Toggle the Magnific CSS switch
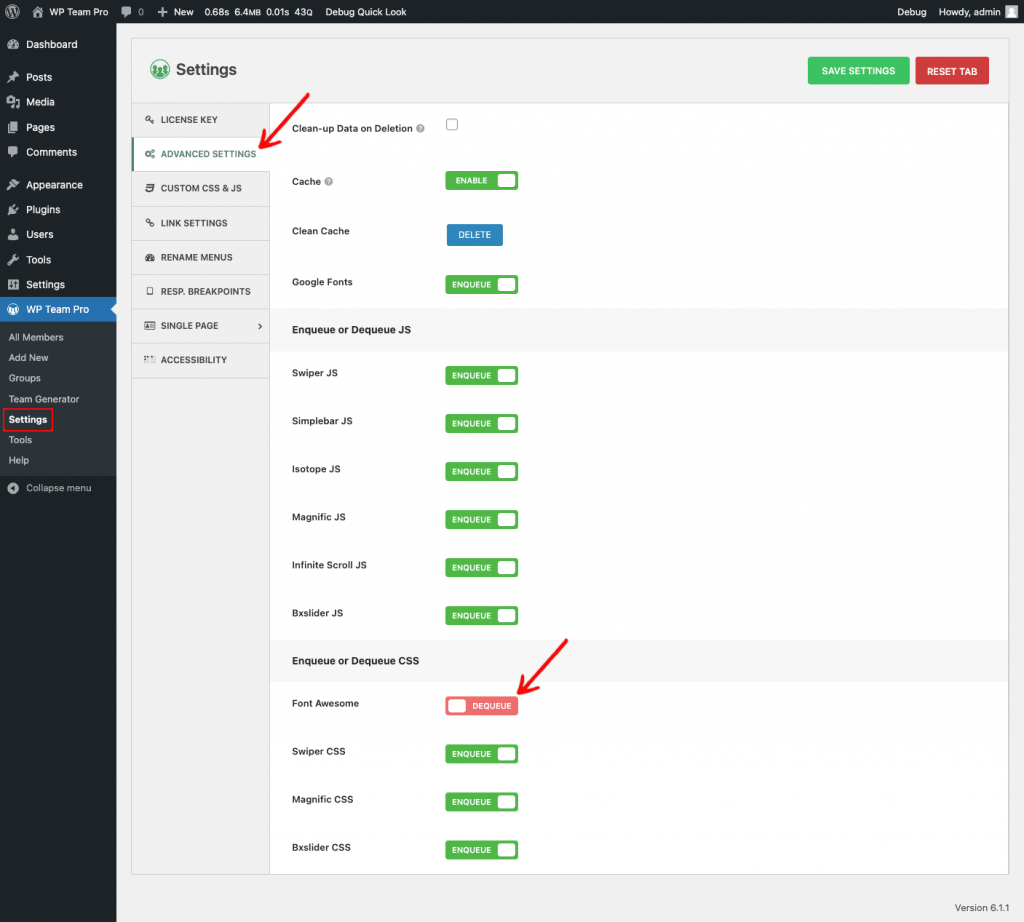 tap(481, 802)
